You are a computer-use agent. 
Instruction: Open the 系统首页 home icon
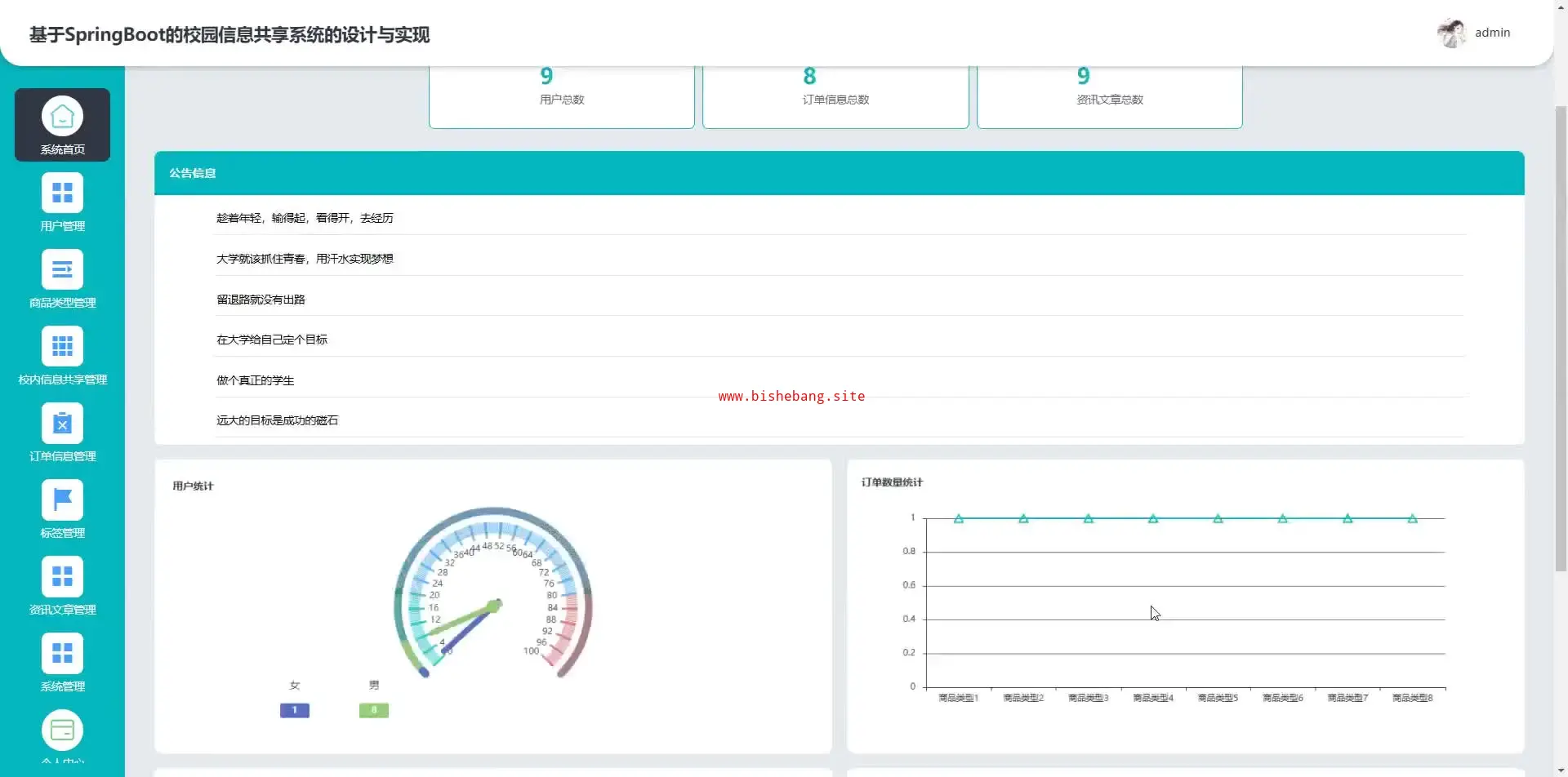(x=62, y=118)
